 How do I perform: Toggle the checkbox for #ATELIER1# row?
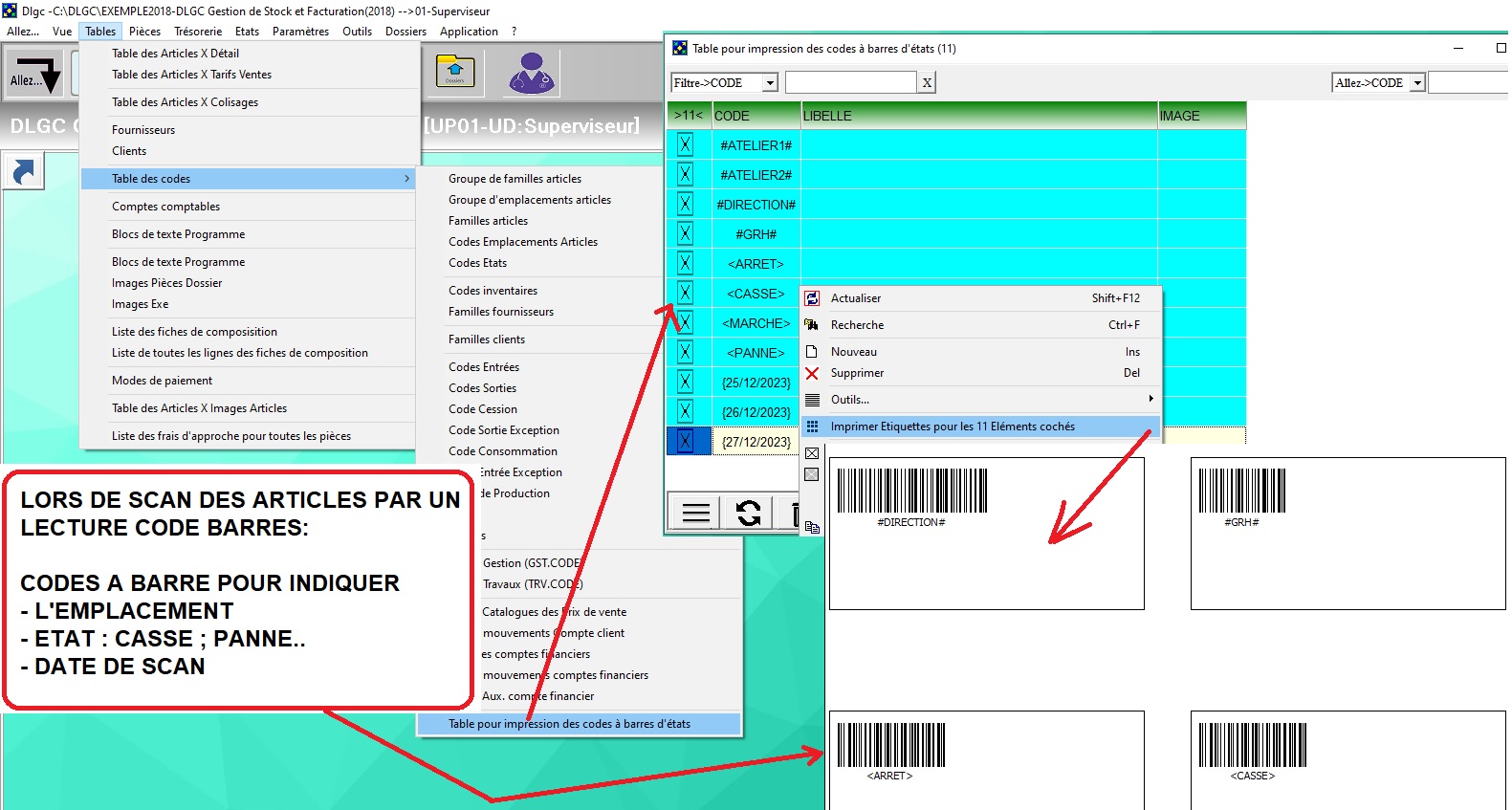(x=685, y=145)
